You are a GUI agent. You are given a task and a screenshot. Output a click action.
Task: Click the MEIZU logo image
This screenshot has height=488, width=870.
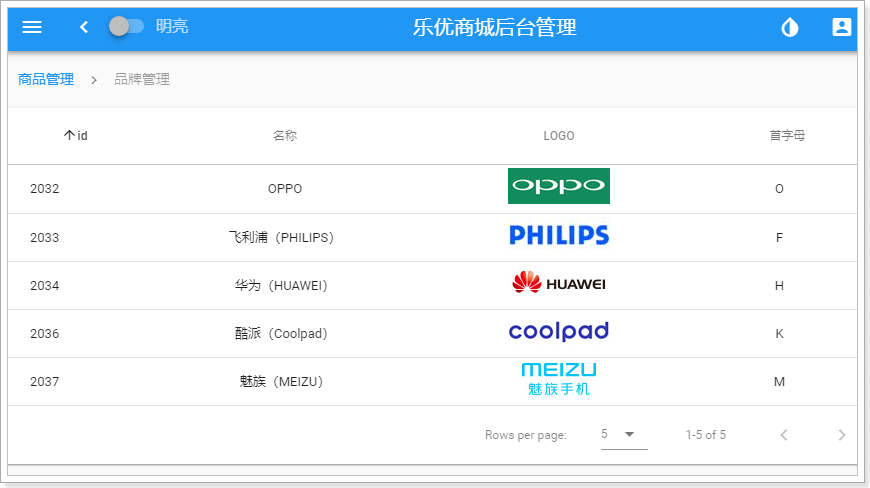559,379
